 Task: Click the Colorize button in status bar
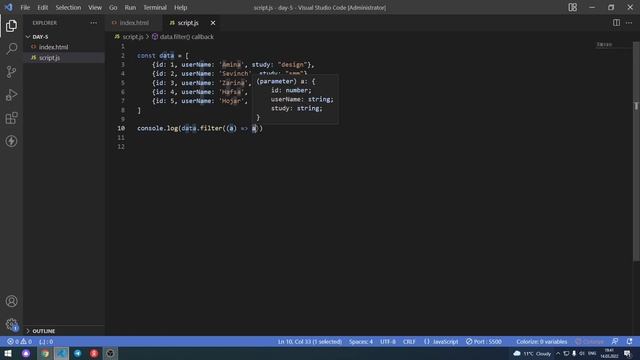point(589,342)
